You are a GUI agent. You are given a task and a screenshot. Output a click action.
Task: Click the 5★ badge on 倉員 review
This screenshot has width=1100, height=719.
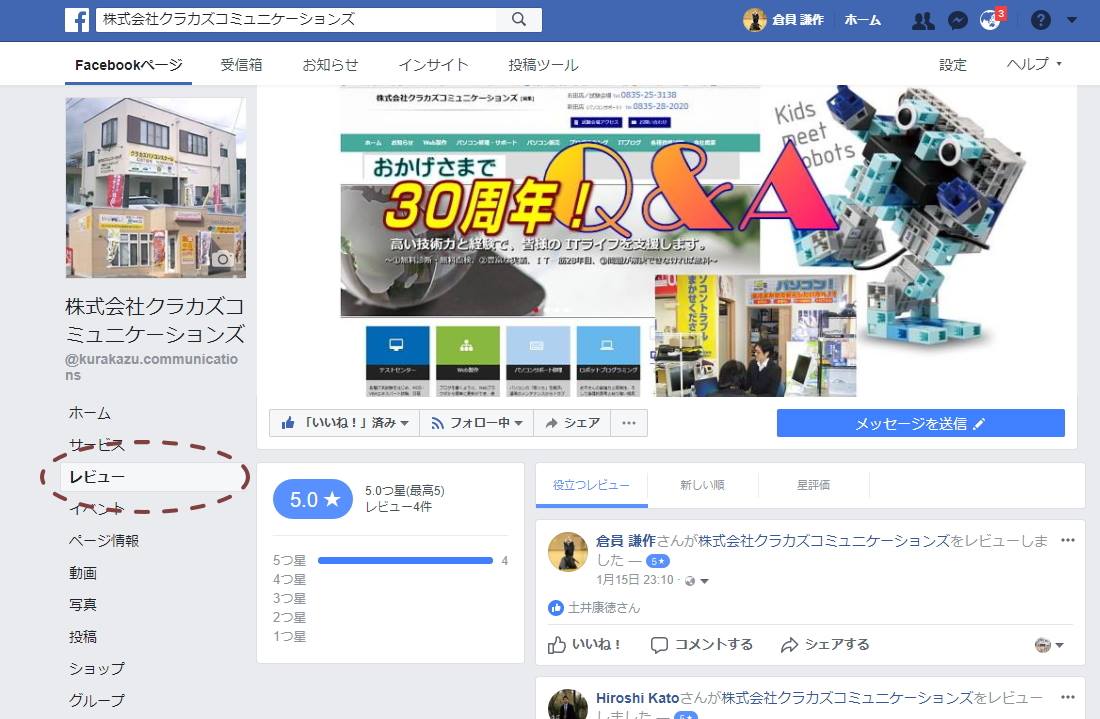point(657,561)
